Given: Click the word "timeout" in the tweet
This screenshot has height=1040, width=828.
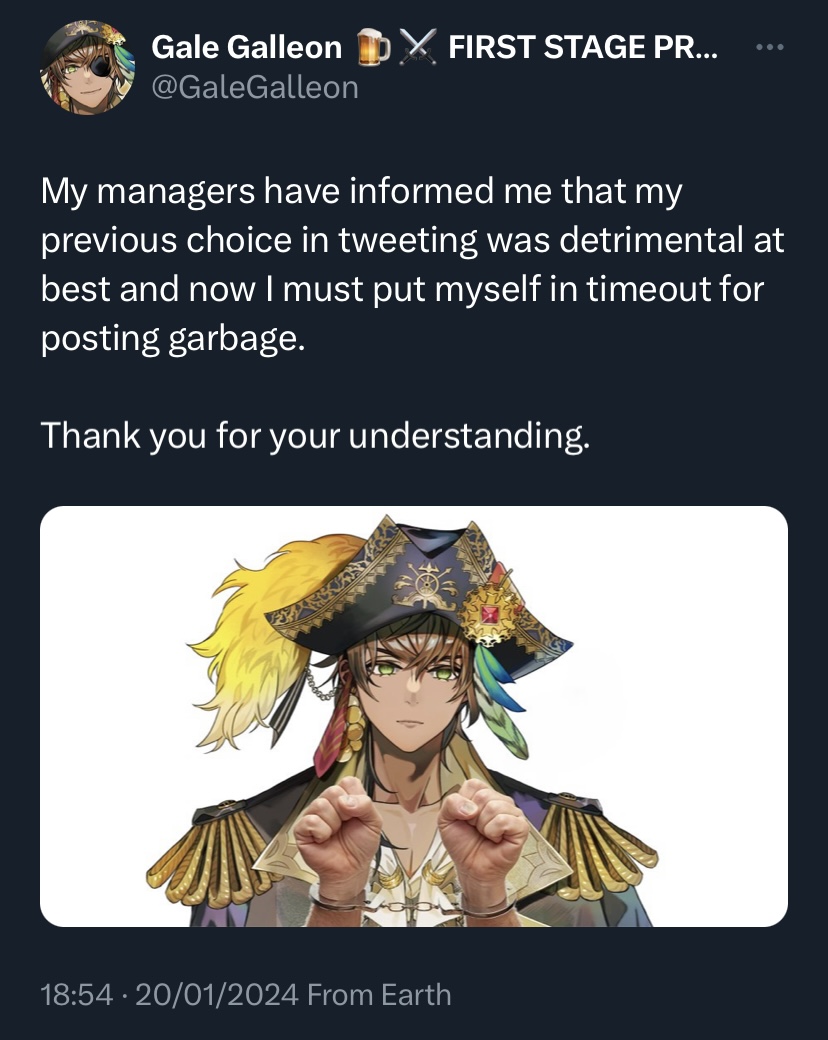Looking at the screenshot, I should [x=647, y=289].
